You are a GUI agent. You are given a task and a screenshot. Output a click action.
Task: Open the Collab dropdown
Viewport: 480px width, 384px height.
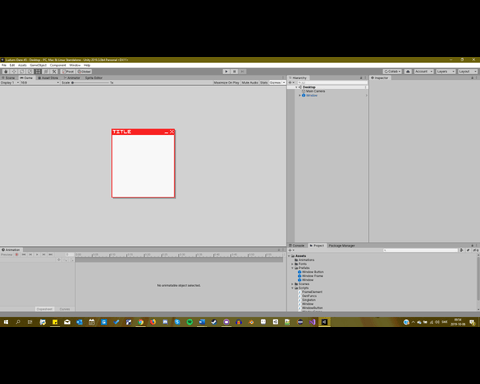tap(392, 71)
